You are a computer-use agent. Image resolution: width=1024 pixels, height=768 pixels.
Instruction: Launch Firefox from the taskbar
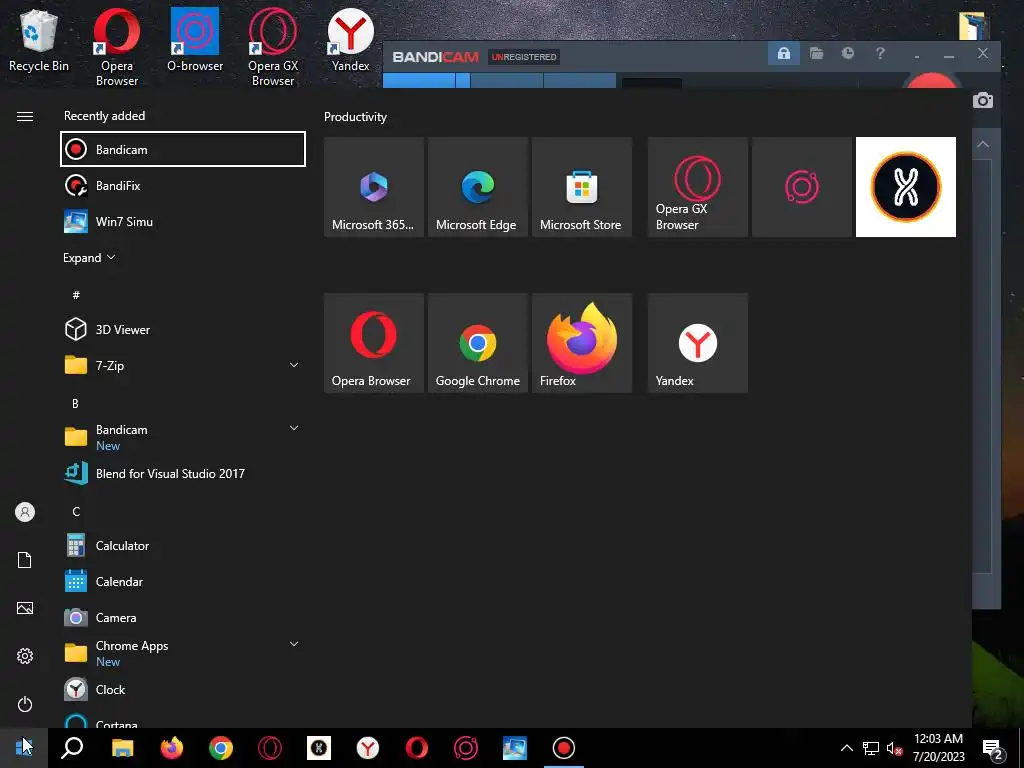click(x=172, y=748)
